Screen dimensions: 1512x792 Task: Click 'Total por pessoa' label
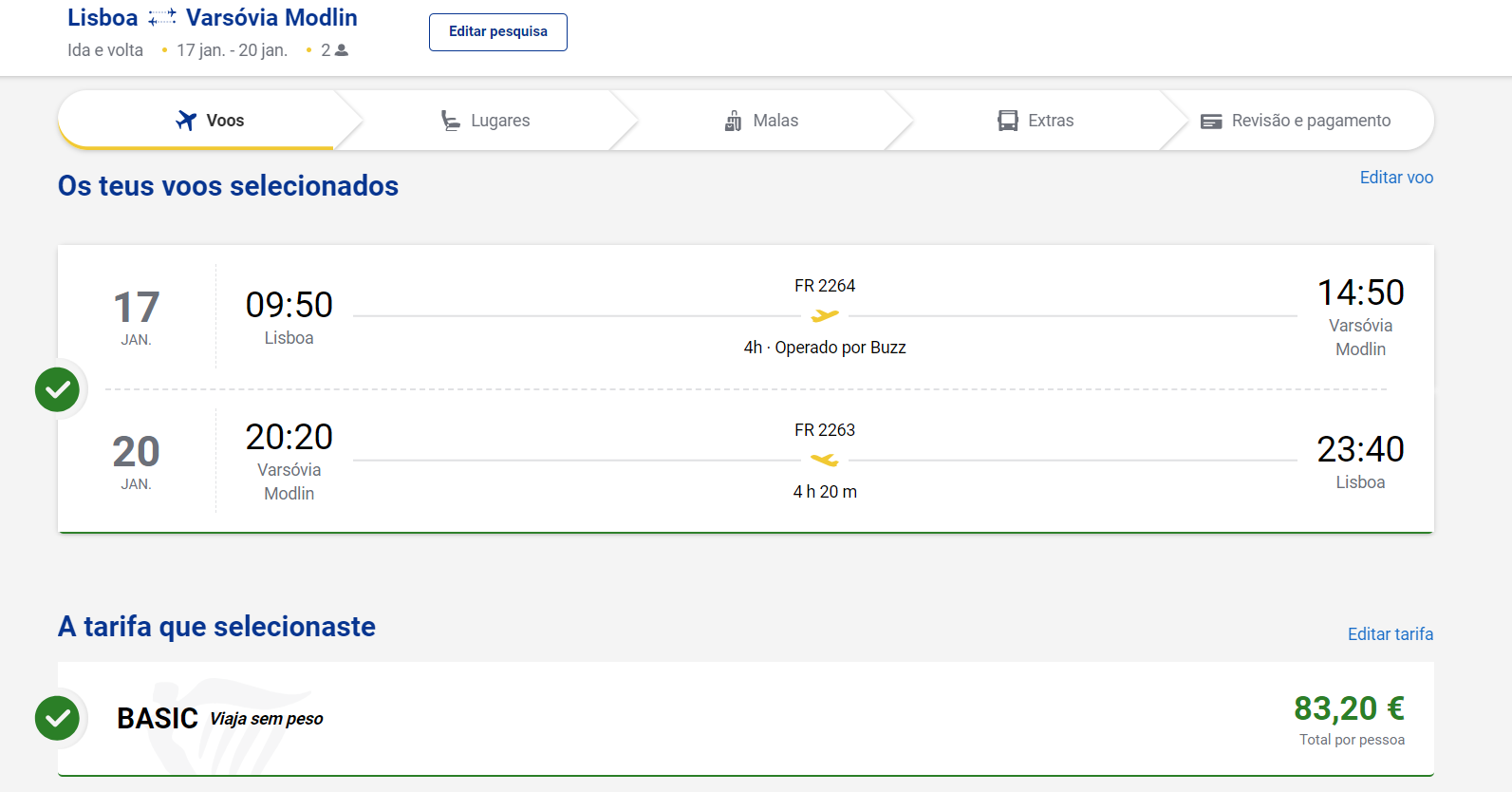1352,740
